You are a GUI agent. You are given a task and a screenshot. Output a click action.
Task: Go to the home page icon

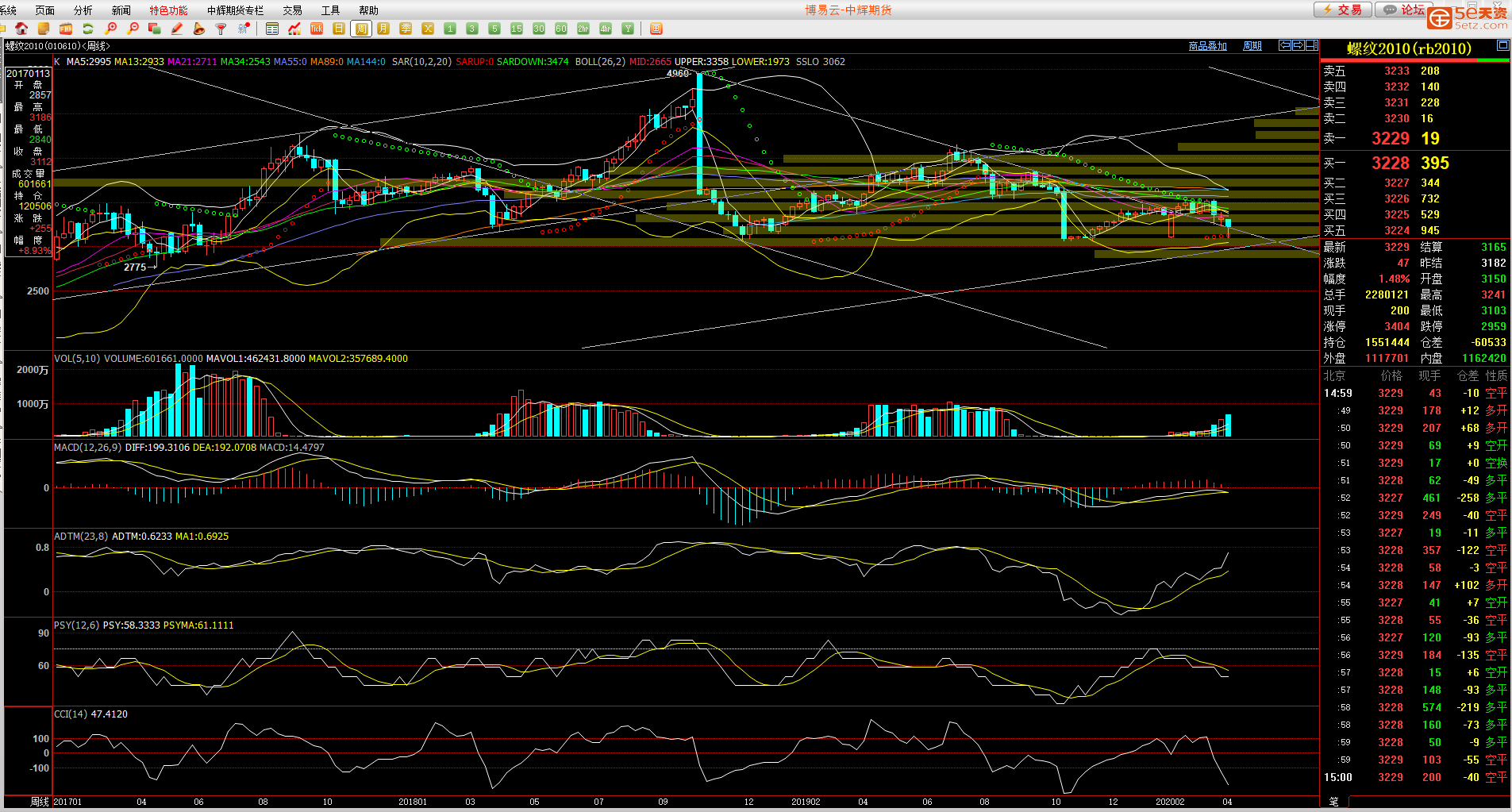coord(21,29)
